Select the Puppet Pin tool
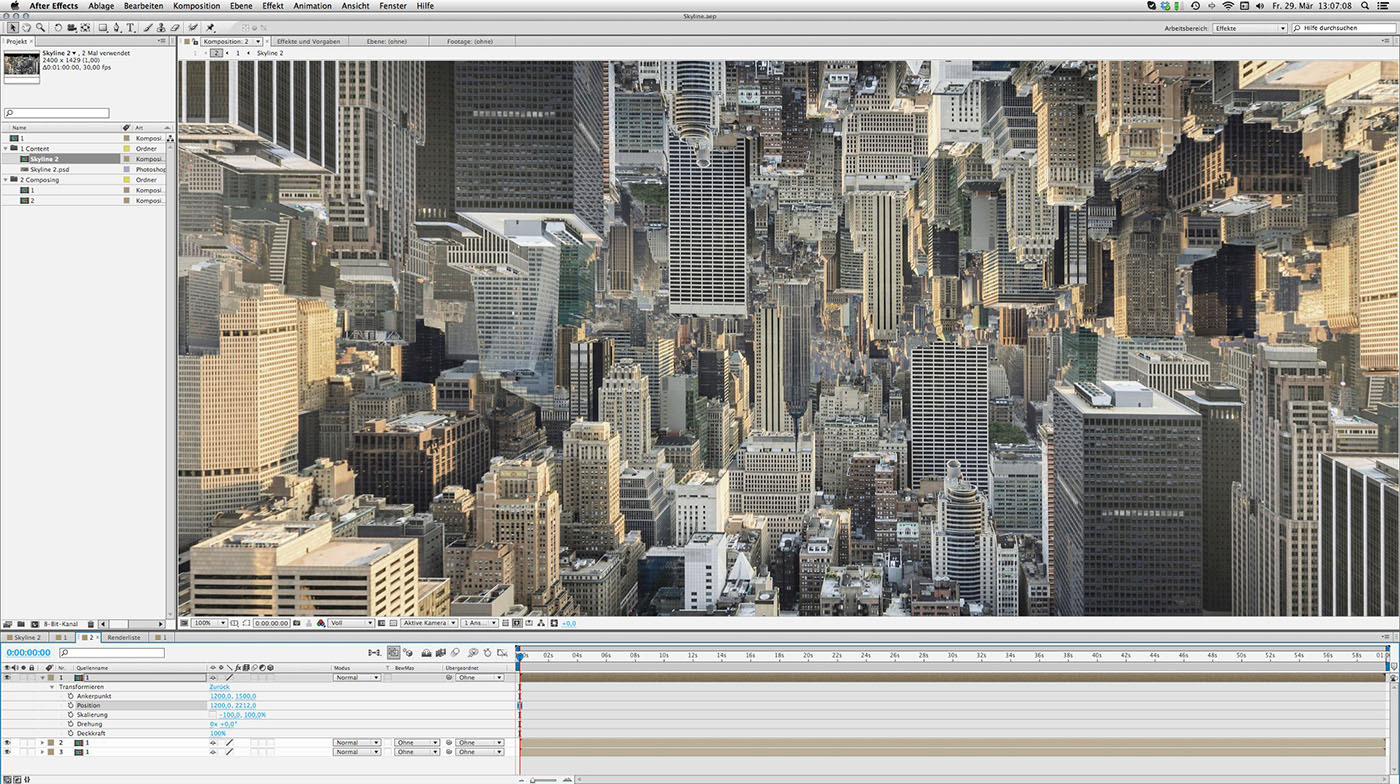 coord(210,28)
